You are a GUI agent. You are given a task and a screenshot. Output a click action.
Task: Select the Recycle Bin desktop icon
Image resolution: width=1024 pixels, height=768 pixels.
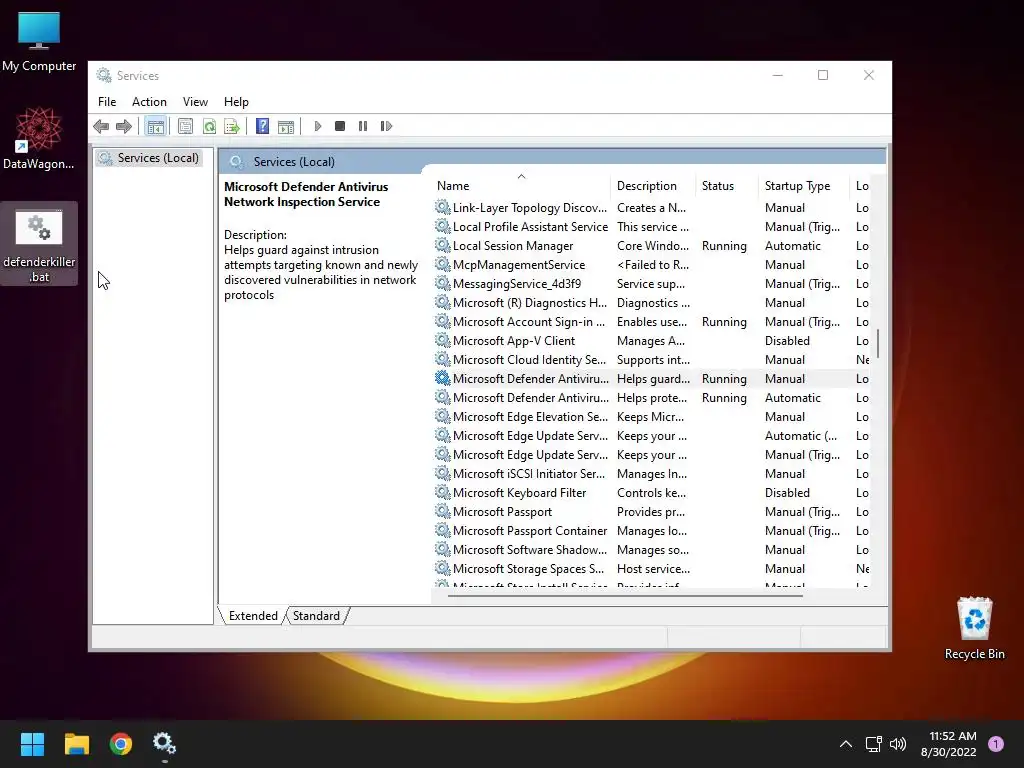point(974,628)
